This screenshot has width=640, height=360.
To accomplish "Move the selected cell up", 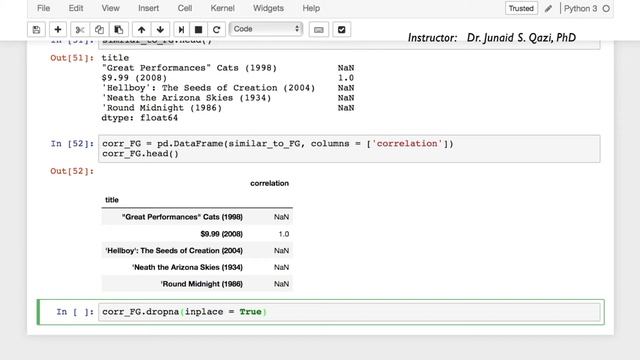I will (141, 29).
